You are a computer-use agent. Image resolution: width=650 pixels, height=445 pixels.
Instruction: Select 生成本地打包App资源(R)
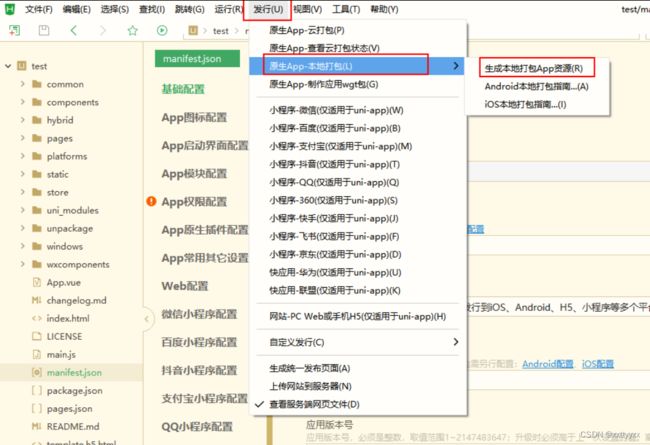[x=534, y=68]
